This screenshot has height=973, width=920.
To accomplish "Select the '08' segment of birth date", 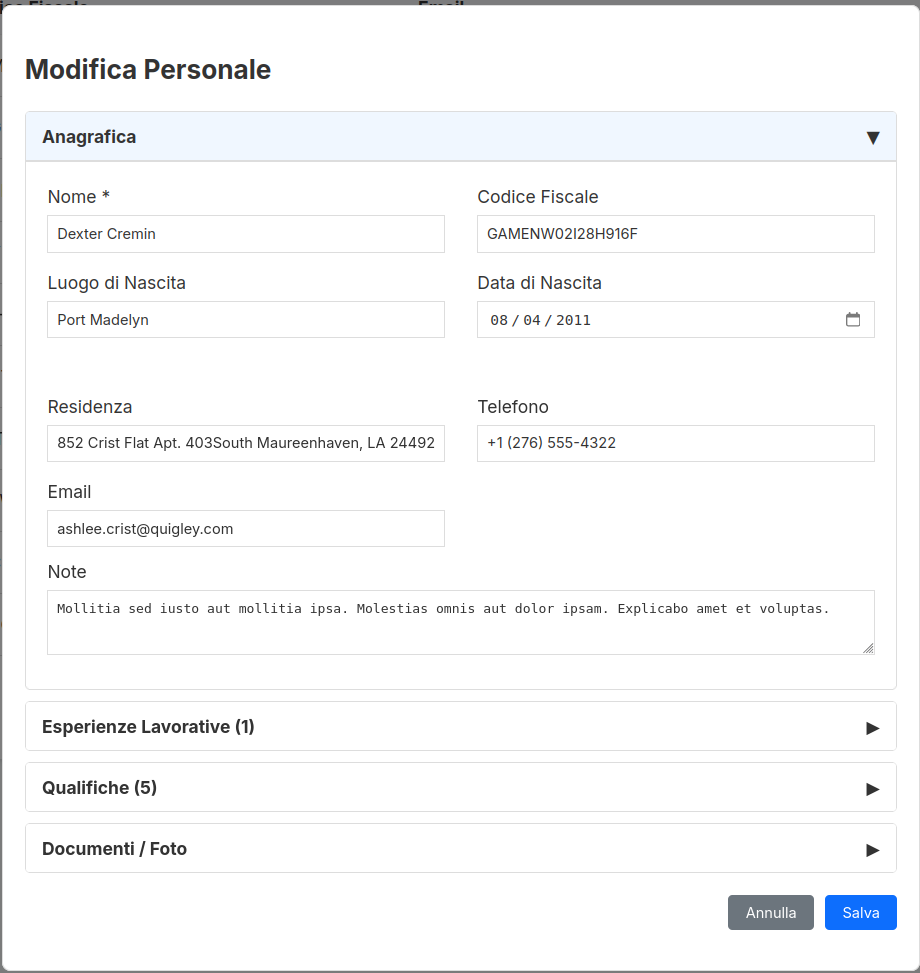I will 499,321.
